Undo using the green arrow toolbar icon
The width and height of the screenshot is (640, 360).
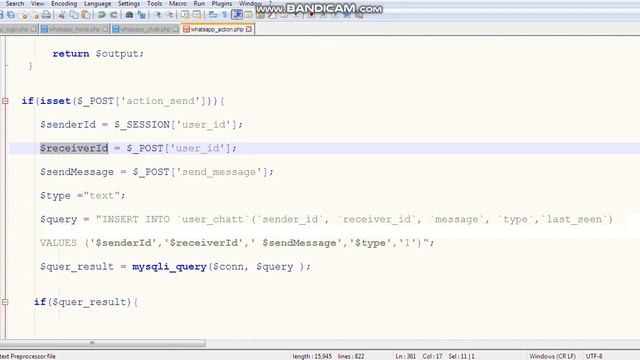(101, 15)
